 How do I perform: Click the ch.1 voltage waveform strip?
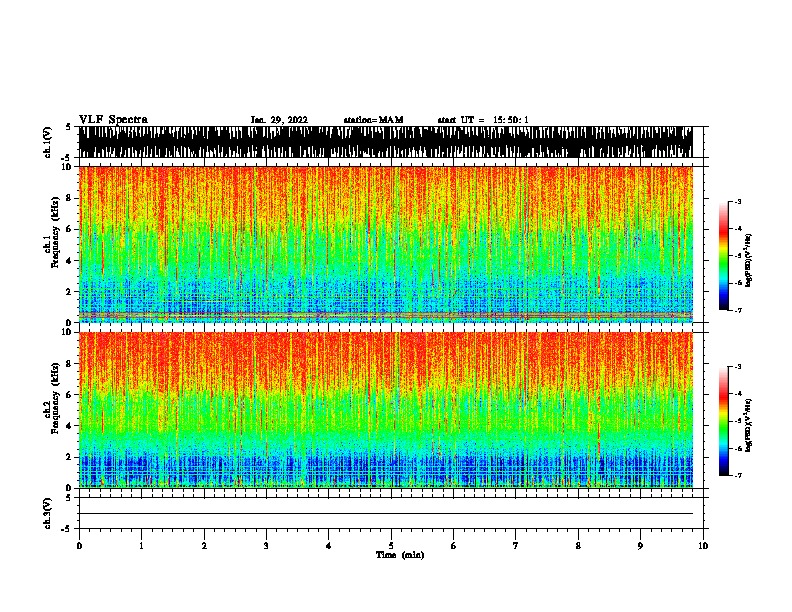[x=386, y=142]
